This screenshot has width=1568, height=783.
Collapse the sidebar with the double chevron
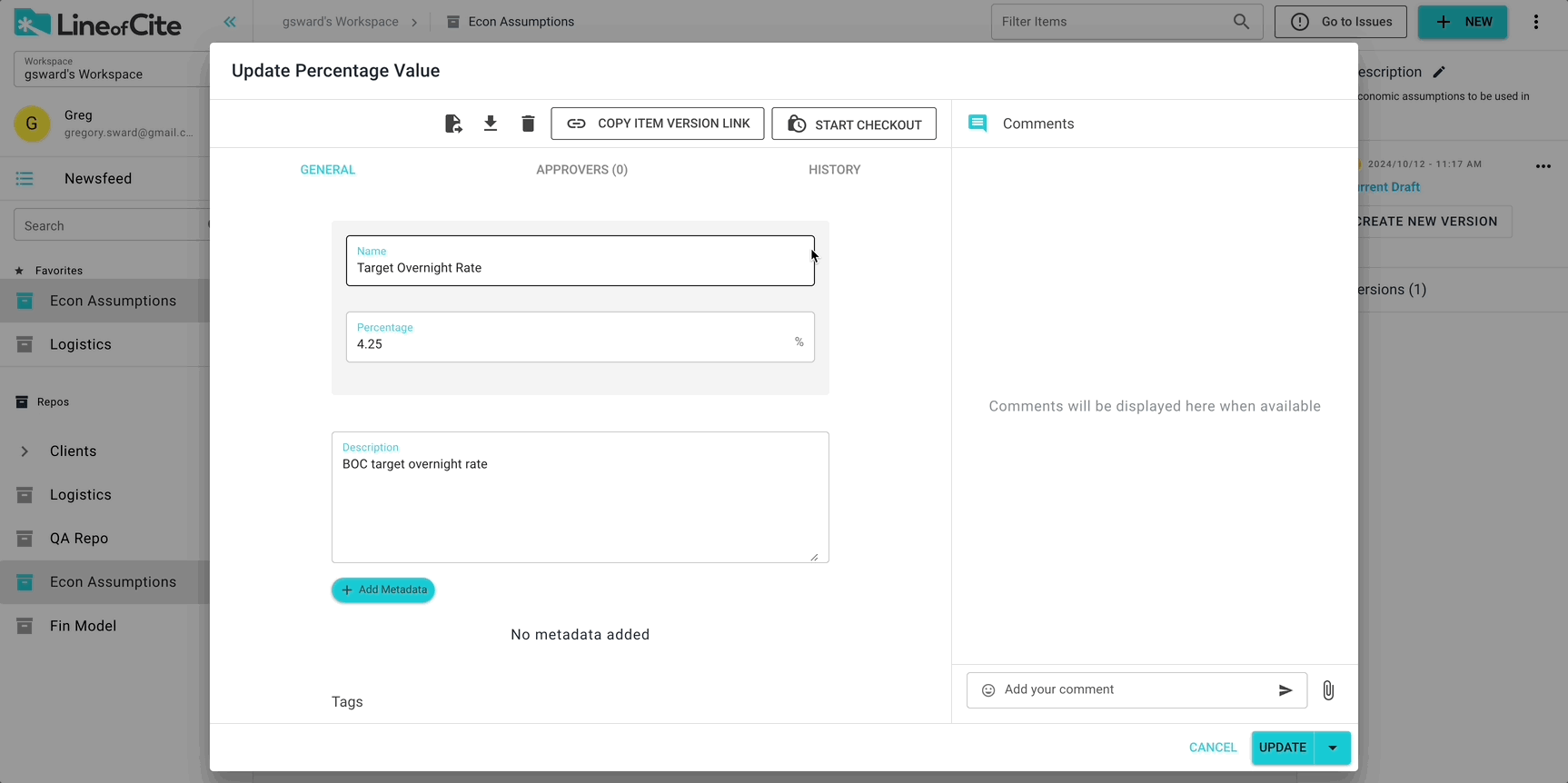[230, 22]
